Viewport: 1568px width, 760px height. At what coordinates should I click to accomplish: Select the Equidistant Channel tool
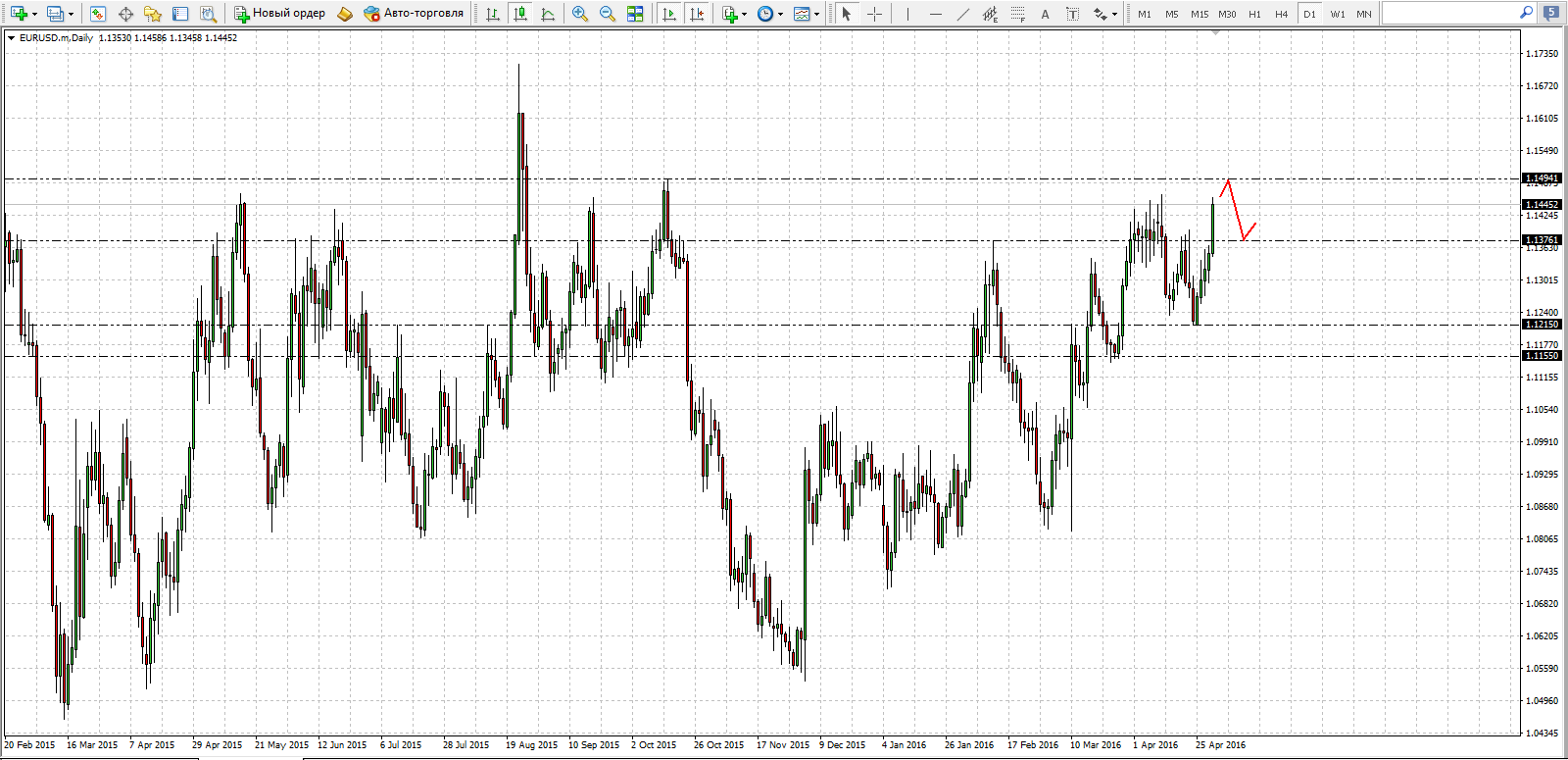coord(990,14)
